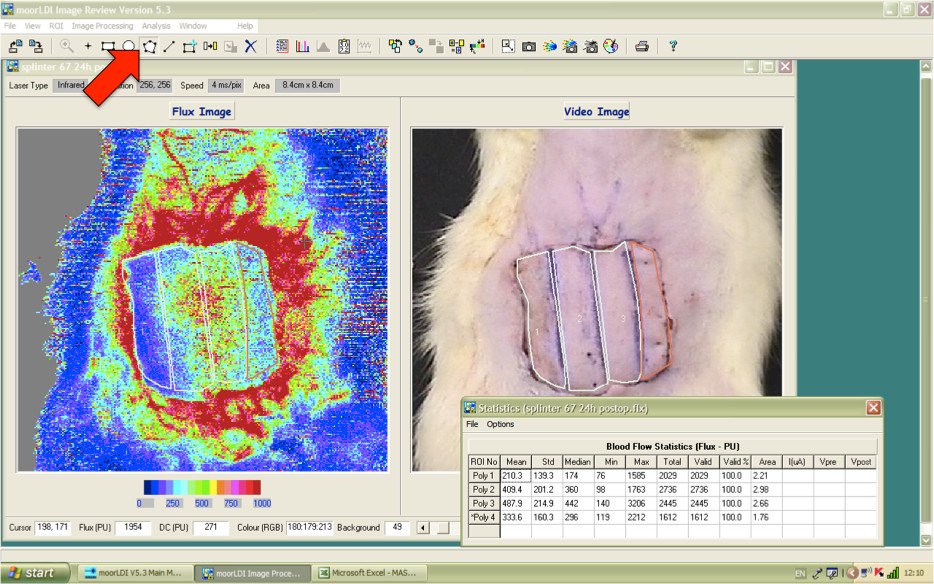Select the rectangle ROI tool

point(108,46)
